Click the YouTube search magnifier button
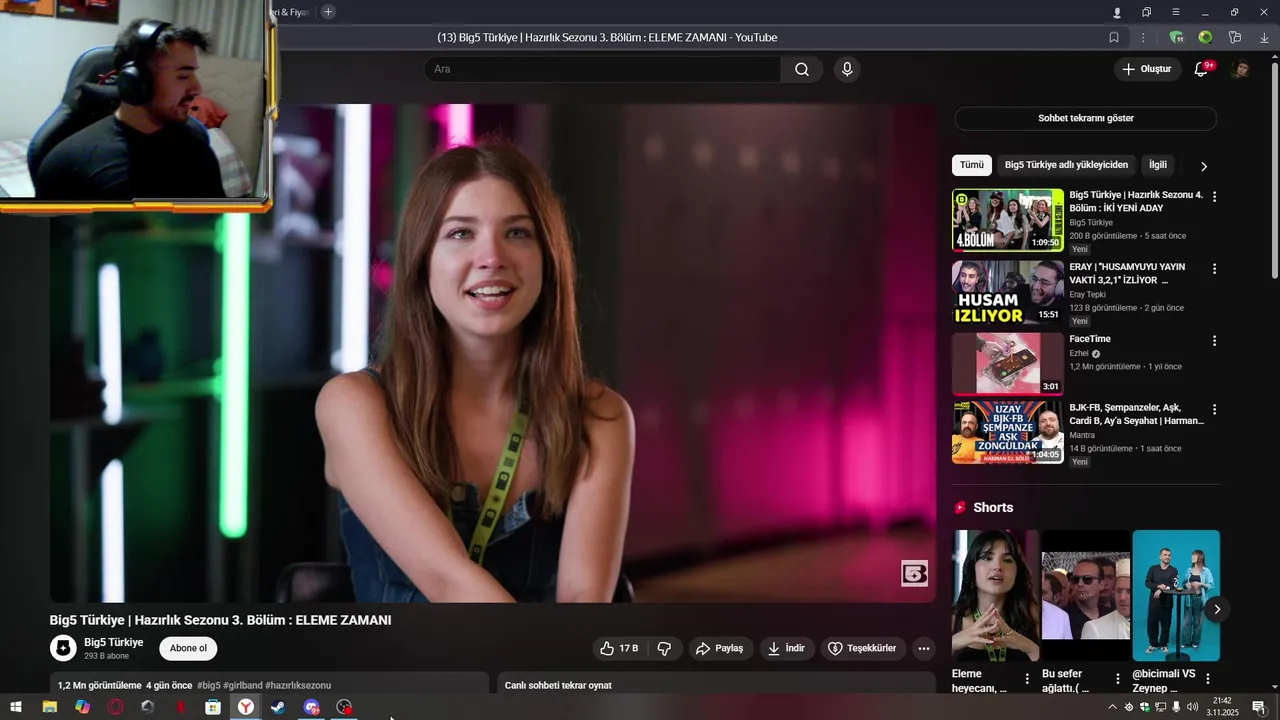 tap(802, 69)
